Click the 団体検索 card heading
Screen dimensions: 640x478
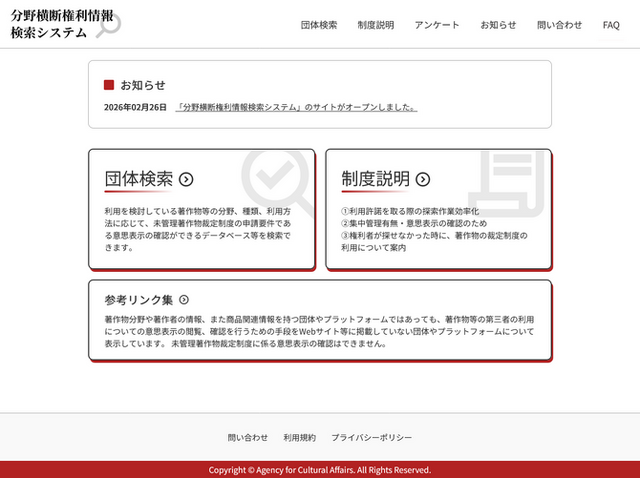[139, 179]
